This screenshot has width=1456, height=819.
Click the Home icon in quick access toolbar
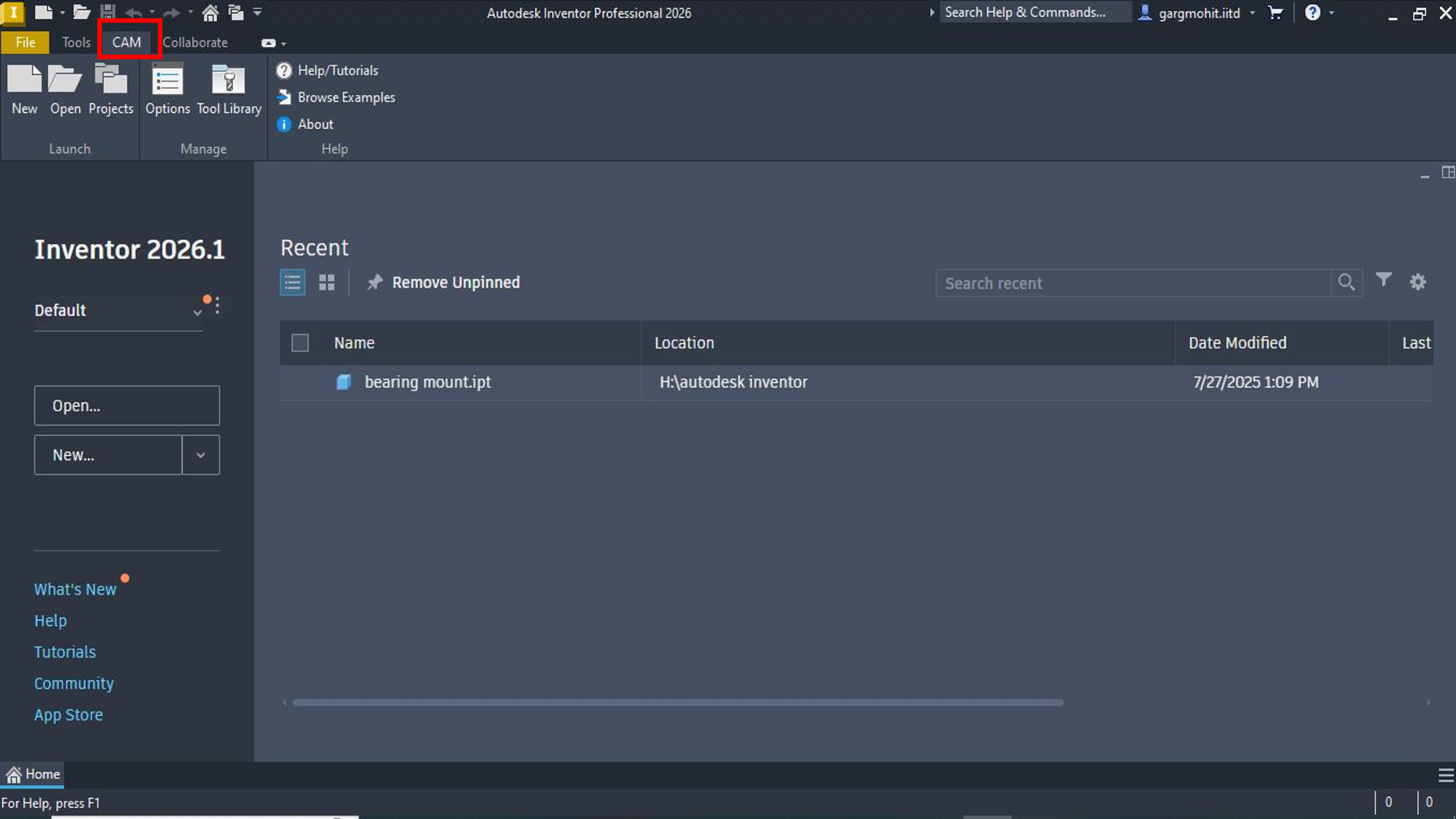click(210, 12)
